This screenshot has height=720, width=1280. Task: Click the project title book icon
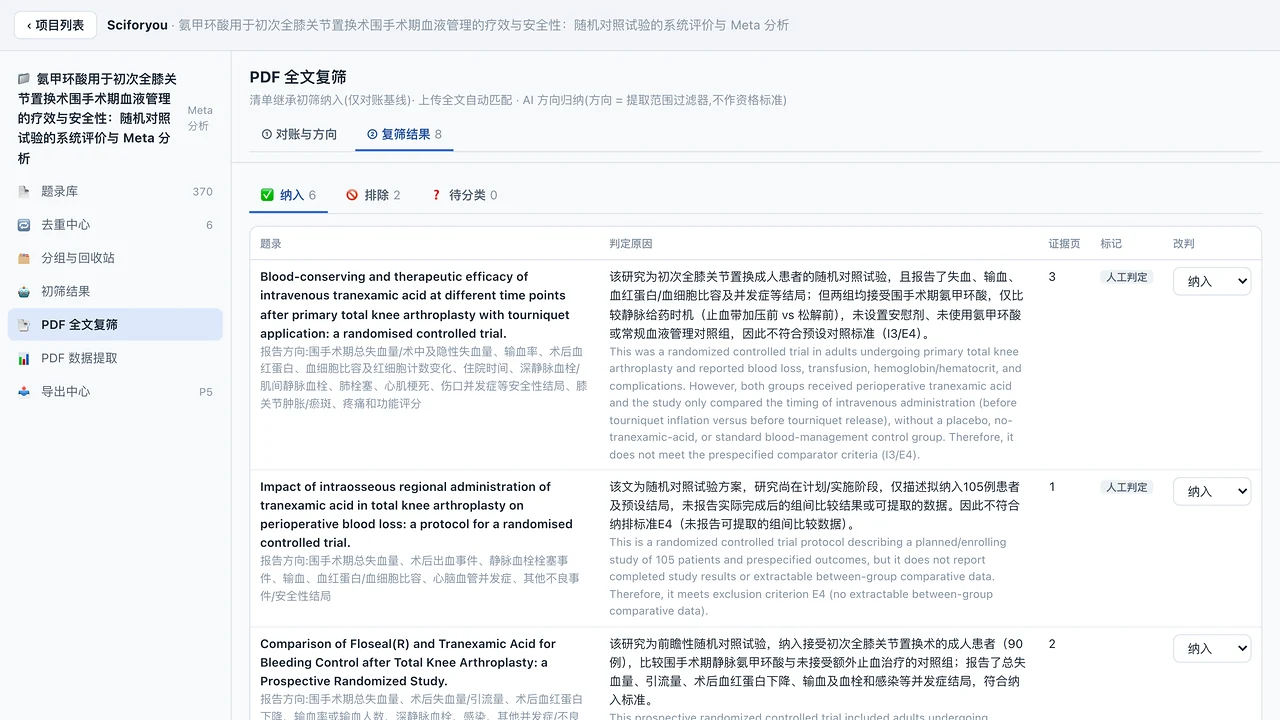(24, 79)
